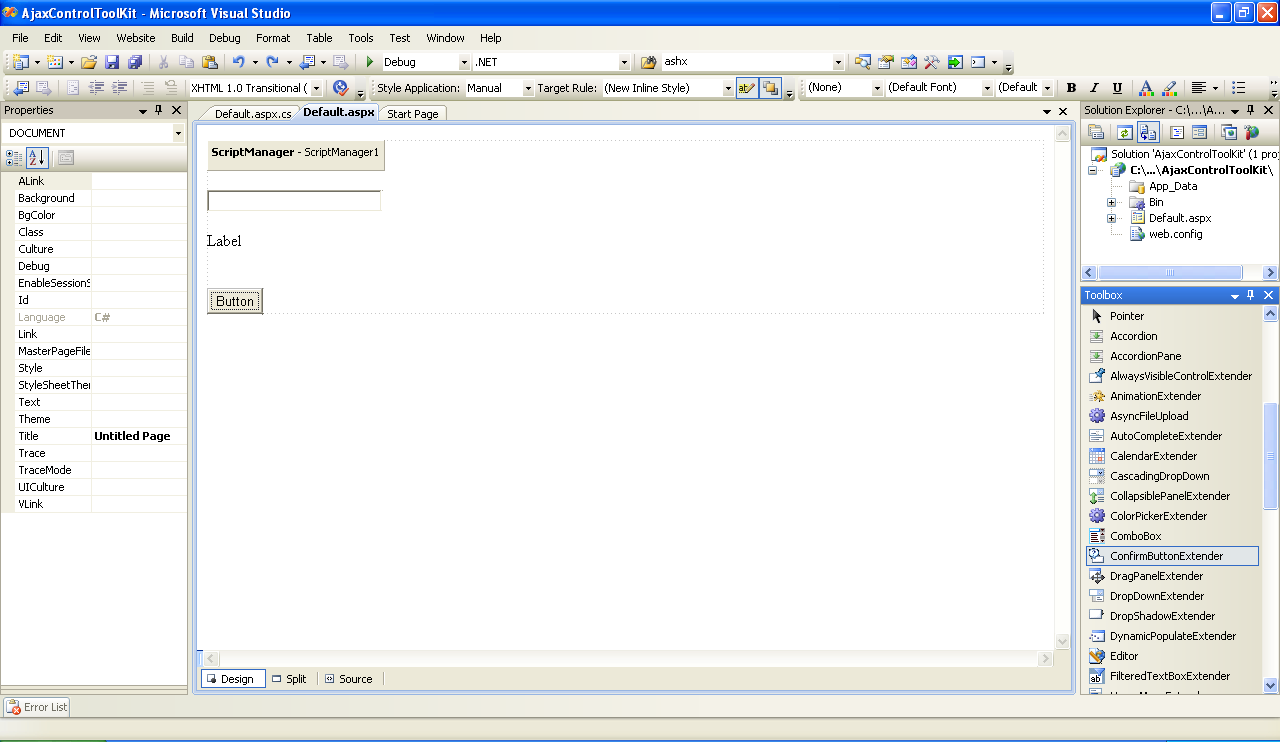
Task: Start debugging with green play icon
Action: pos(370,62)
